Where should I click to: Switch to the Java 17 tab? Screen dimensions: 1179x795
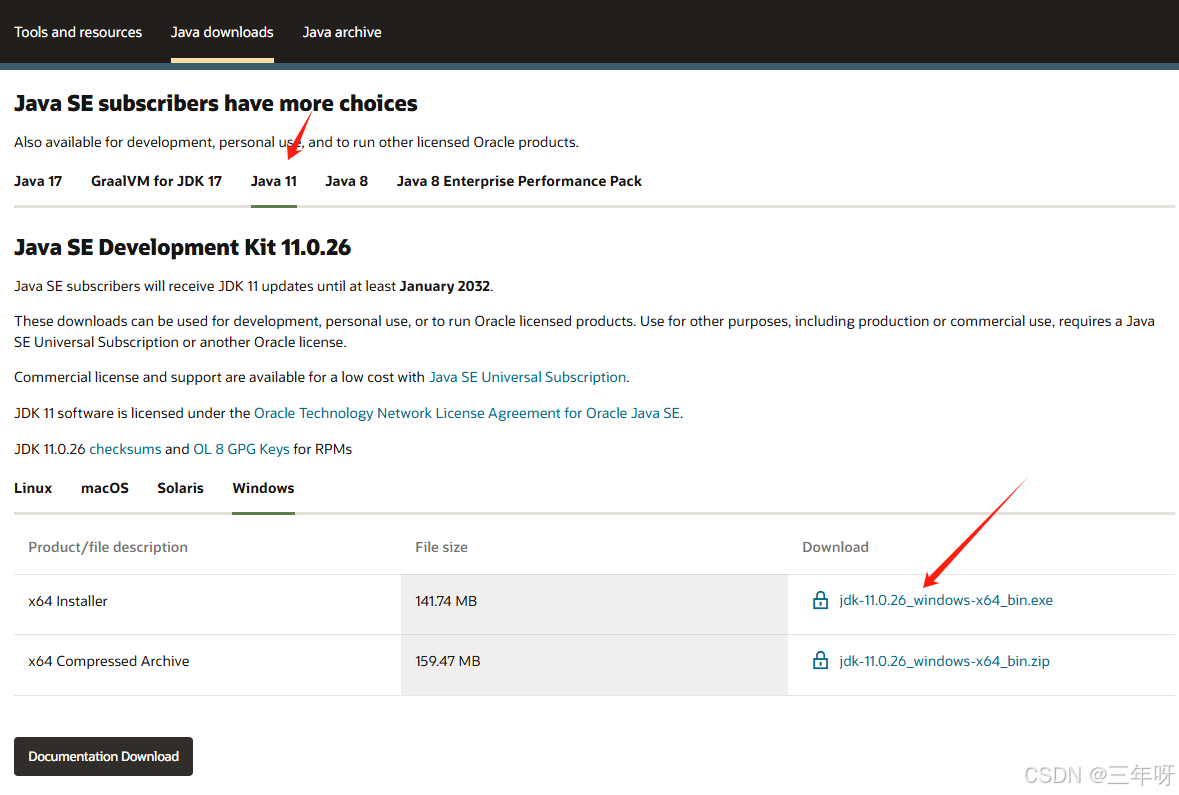pos(38,181)
